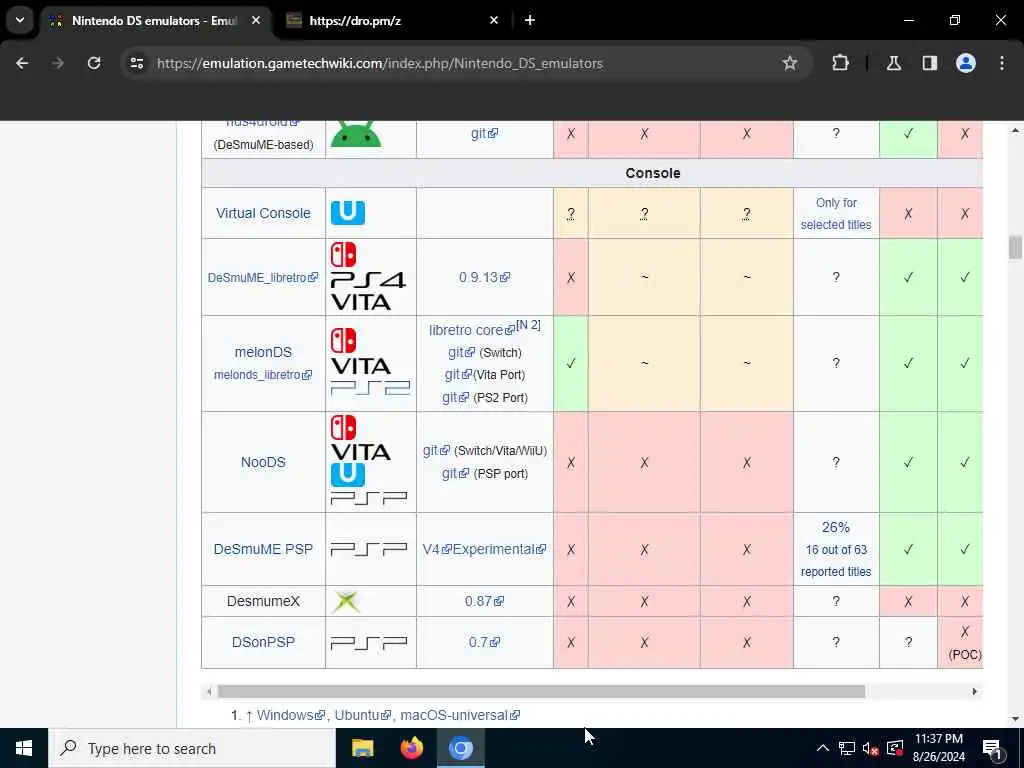Screen dimensions: 1024x768
Task: Click the table horizontal scrollbar thumb
Action: pos(541,692)
